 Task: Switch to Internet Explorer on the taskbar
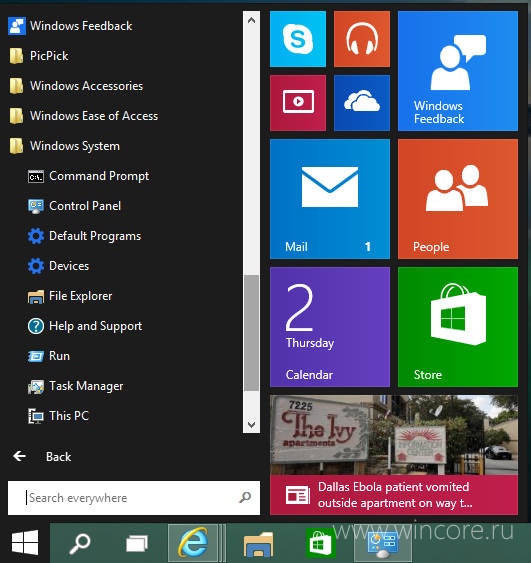click(x=193, y=543)
